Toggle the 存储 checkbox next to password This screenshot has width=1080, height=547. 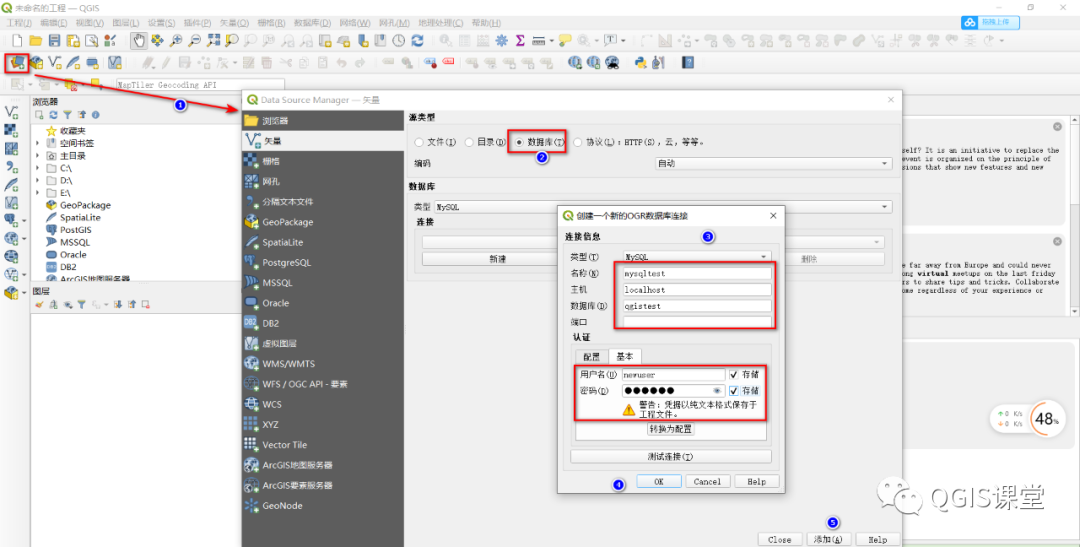tap(734, 391)
